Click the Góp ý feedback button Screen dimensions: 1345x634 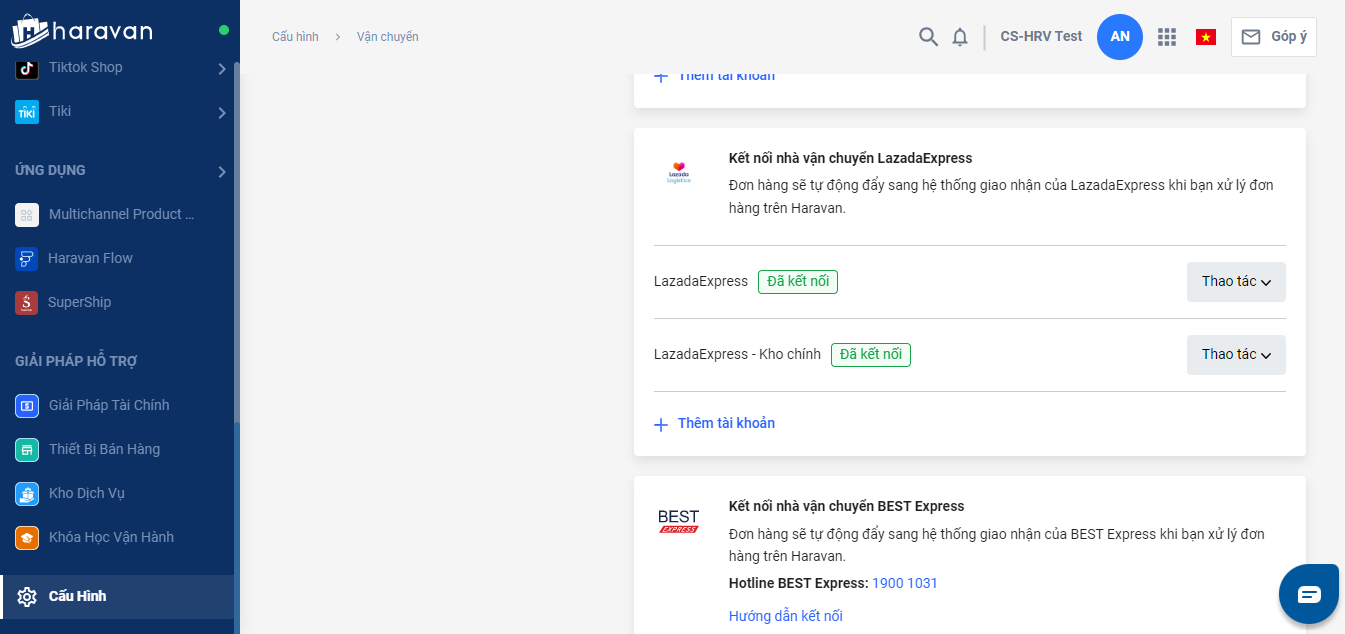point(1273,37)
